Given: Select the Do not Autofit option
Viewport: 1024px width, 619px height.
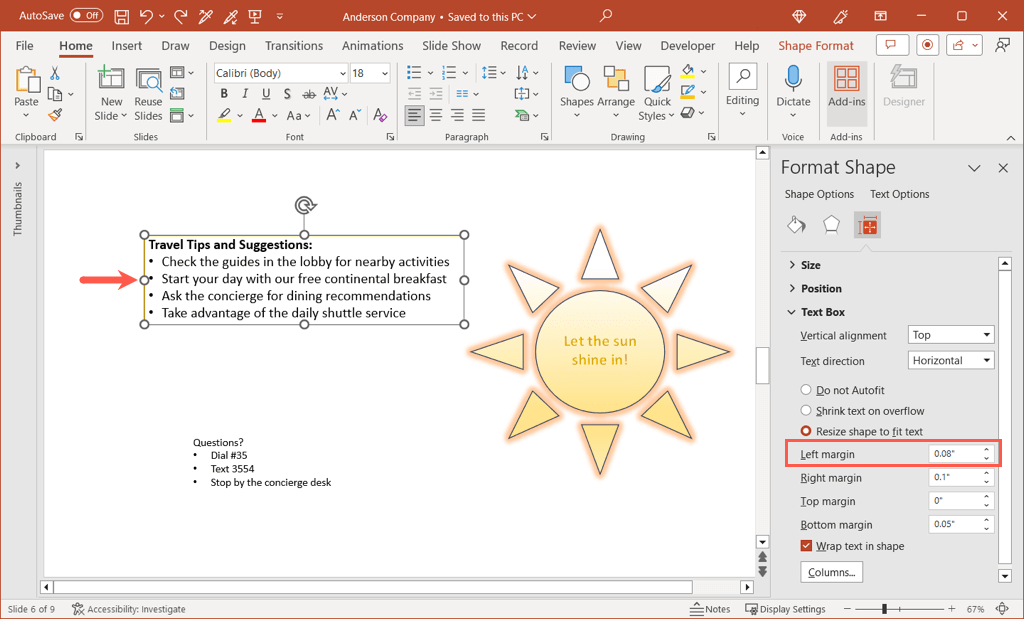Looking at the screenshot, I should click(805, 389).
